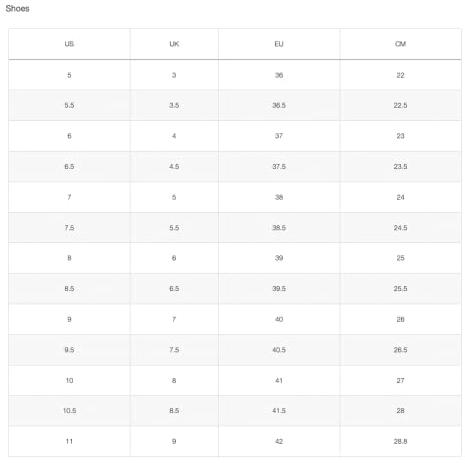Click the CM 27 cell

(400, 380)
